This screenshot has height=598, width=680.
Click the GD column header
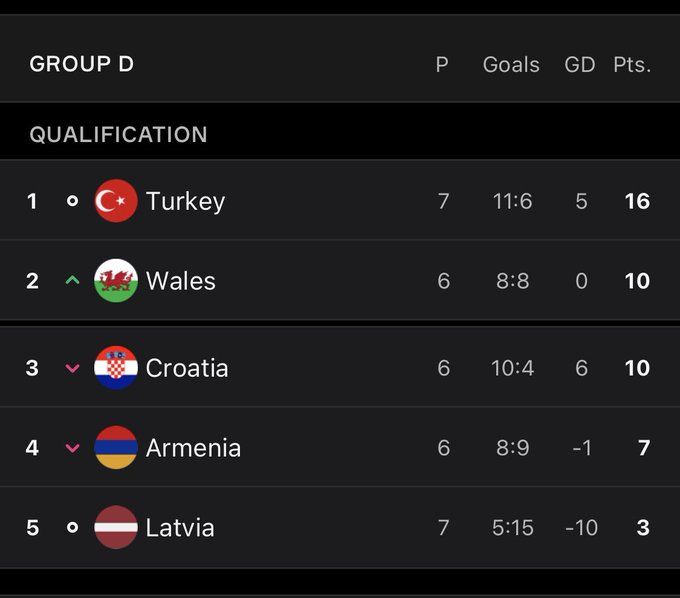pyautogui.click(x=580, y=65)
